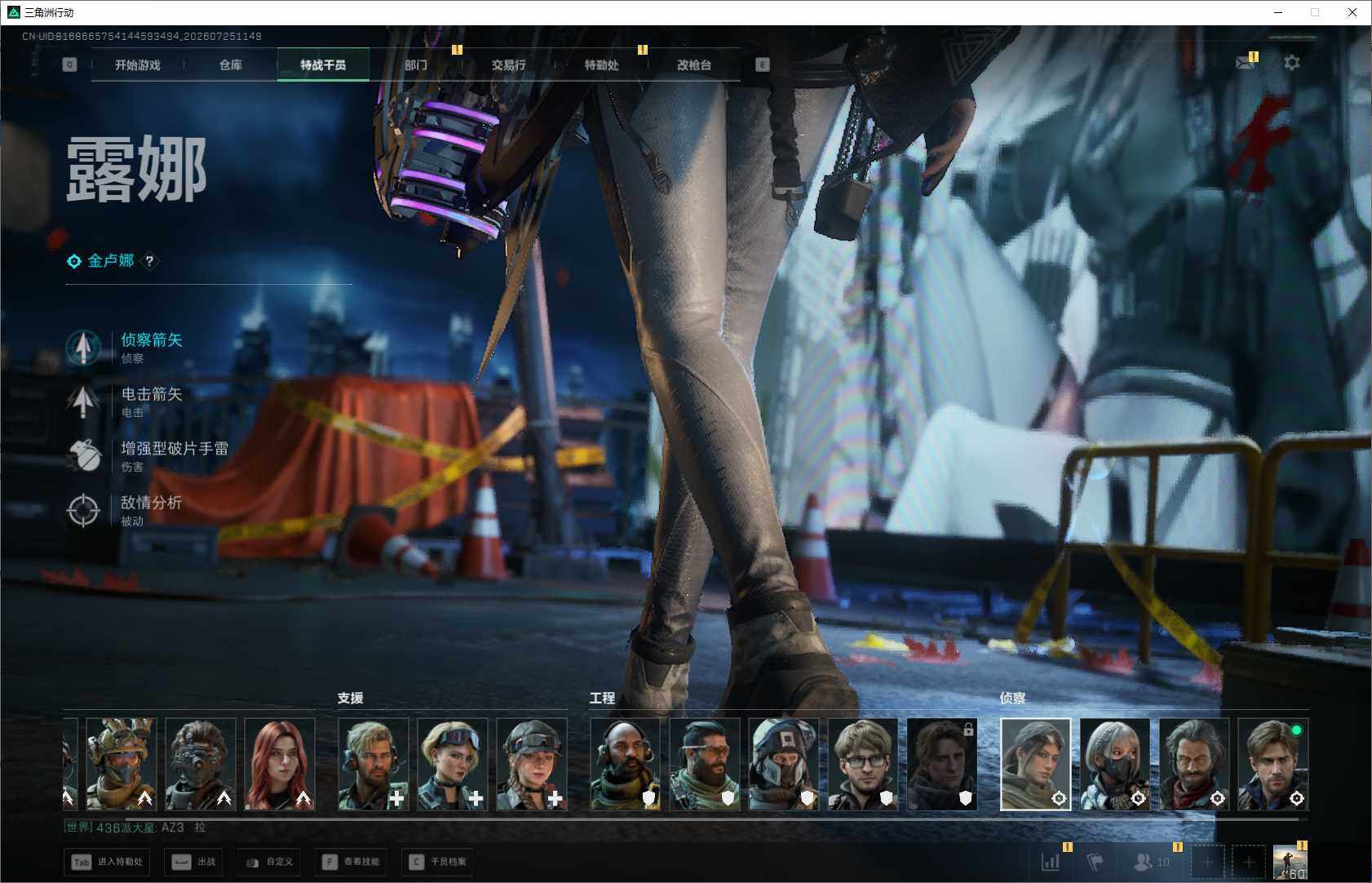The height and width of the screenshot is (883, 1372).
Task: Click the question mark beside 金卢娜
Action: [x=149, y=261]
